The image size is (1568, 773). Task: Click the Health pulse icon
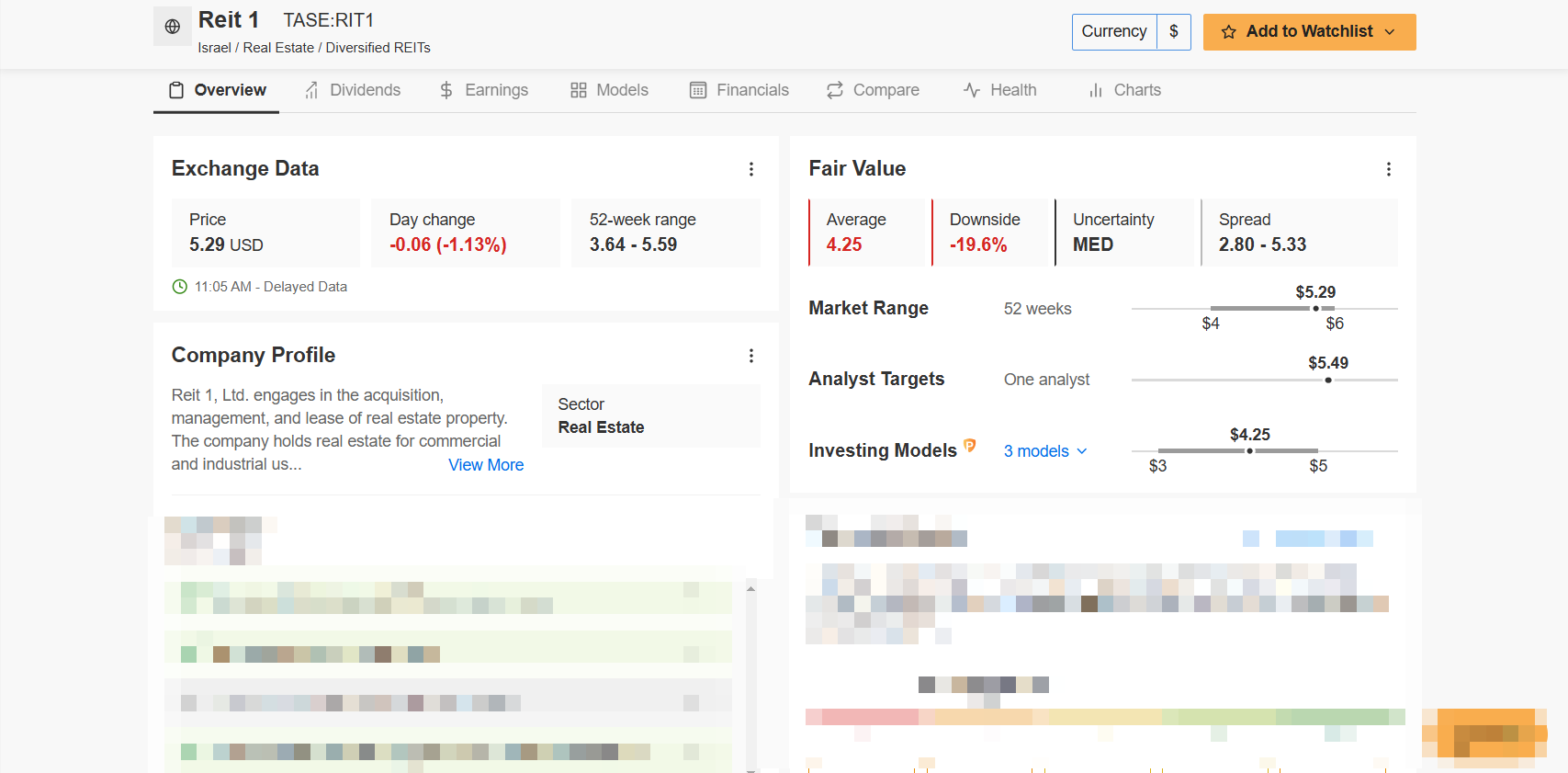[x=972, y=90]
